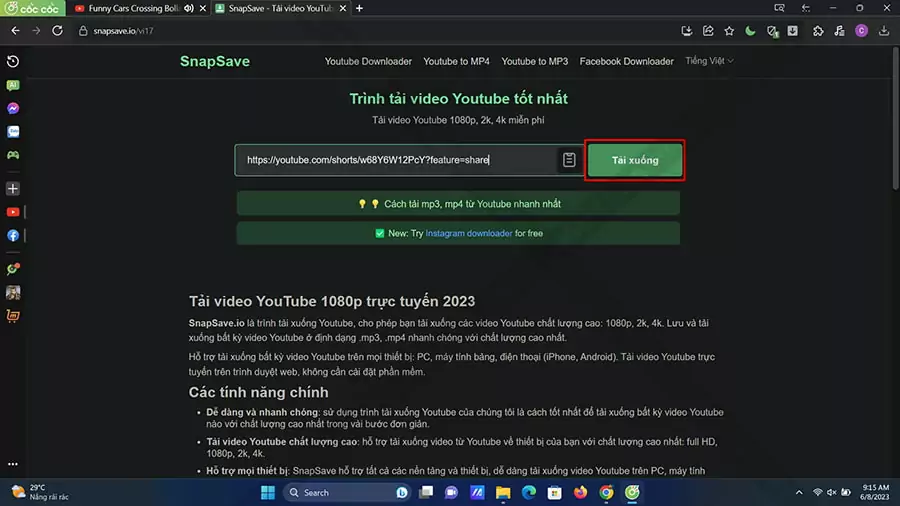Open the ad-block shield icon
900x506 pixels.
pos(772,32)
